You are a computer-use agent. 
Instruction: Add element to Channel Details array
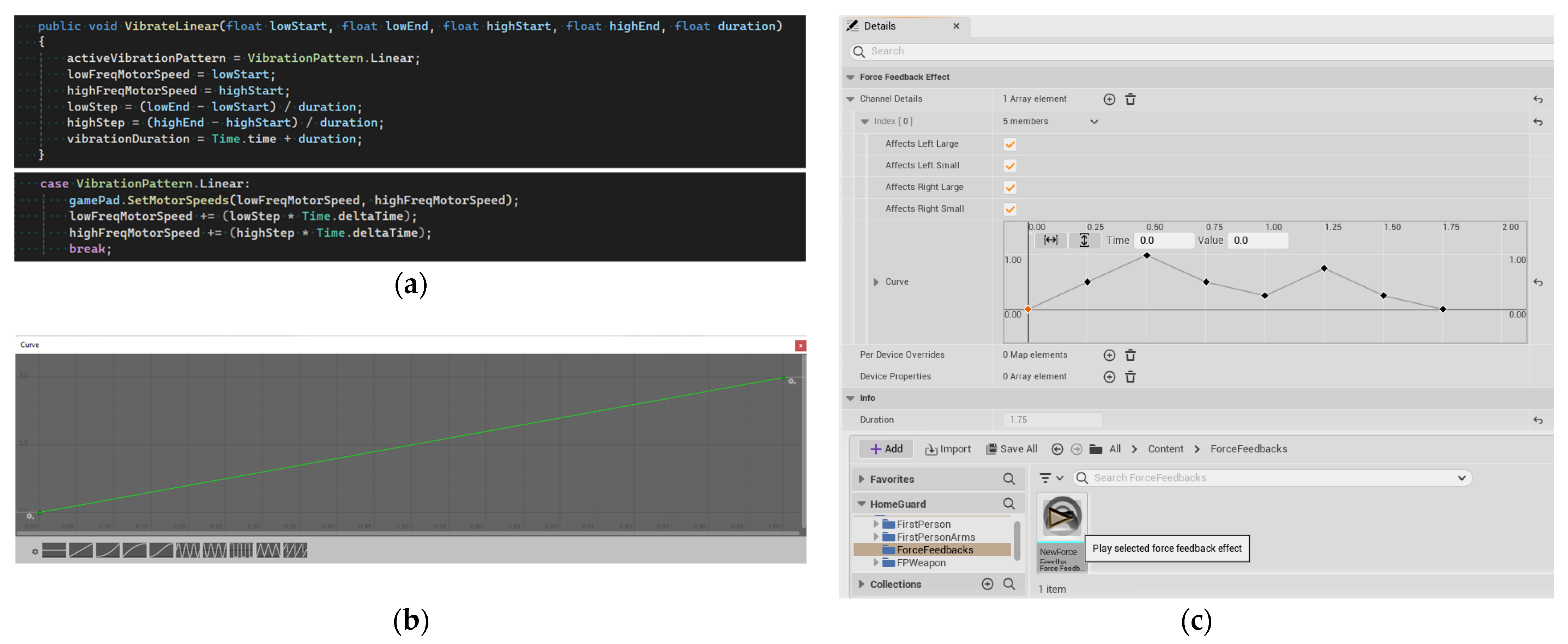click(1109, 99)
